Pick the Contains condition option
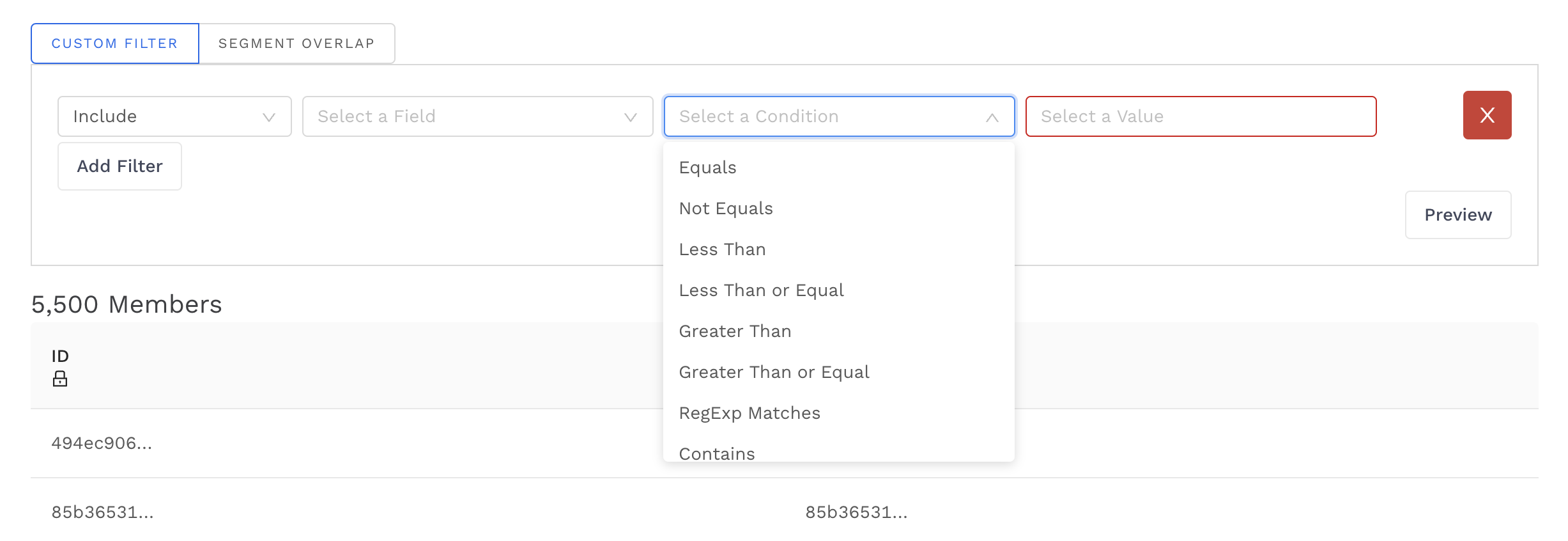Image resolution: width=1568 pixels, height=541 pixels. pos(717,453)
